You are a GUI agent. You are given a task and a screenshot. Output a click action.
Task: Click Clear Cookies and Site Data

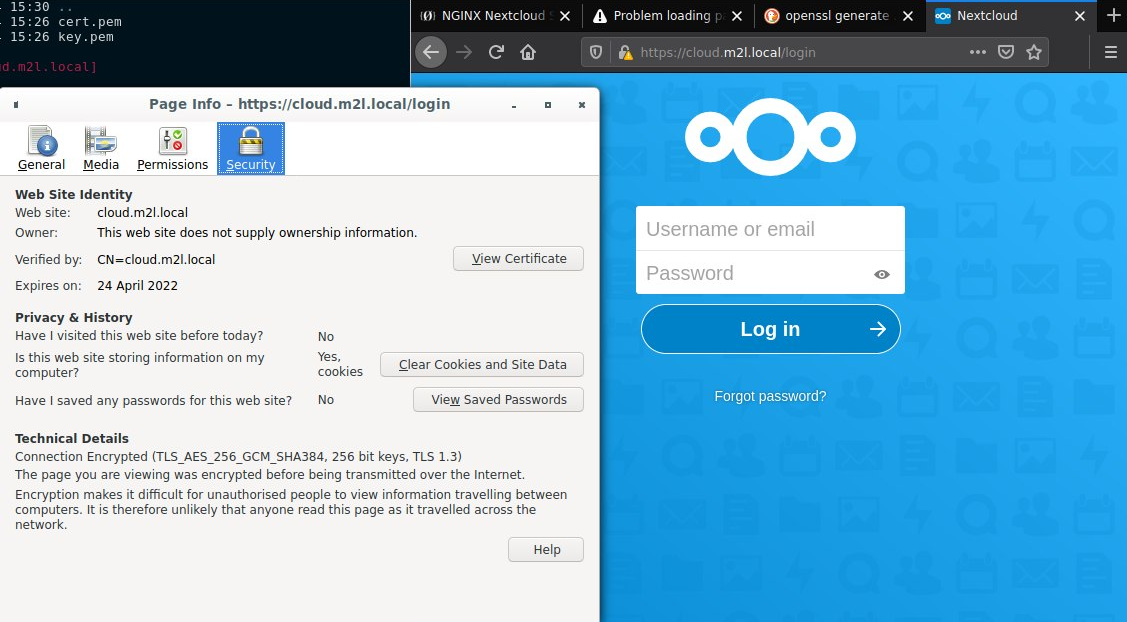[x=482, y=365]
